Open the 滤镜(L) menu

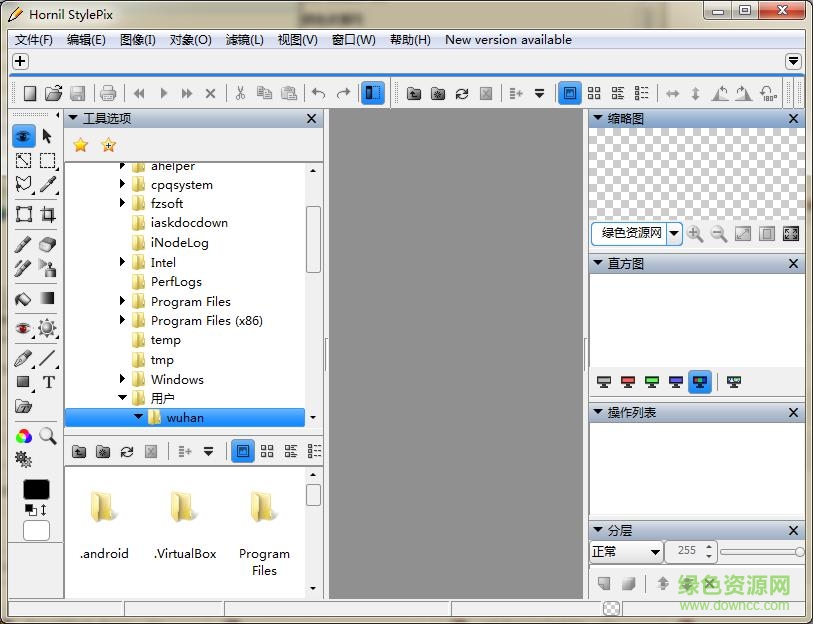(244, 40)
